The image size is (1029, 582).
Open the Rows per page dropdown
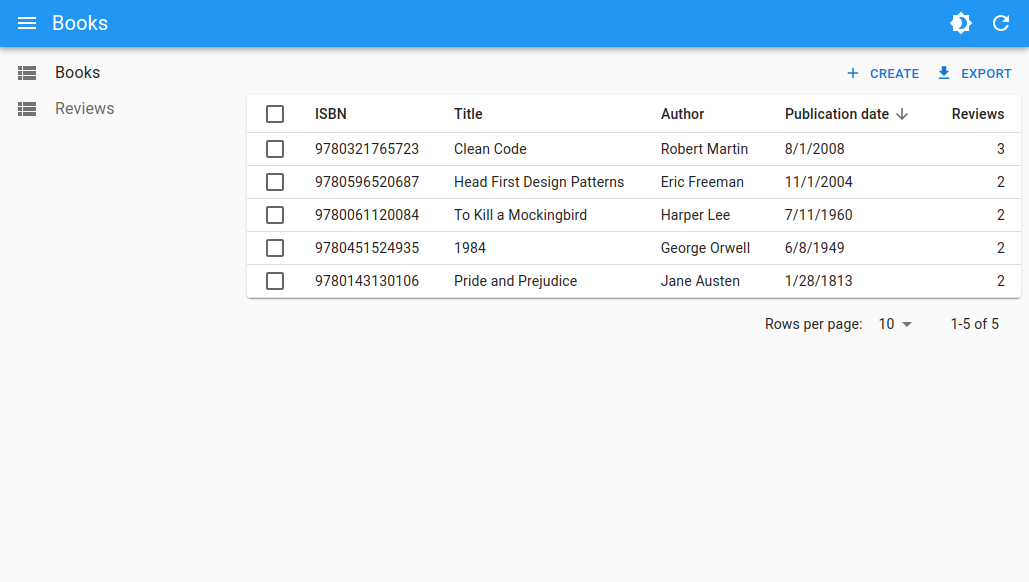pos(894,324)
